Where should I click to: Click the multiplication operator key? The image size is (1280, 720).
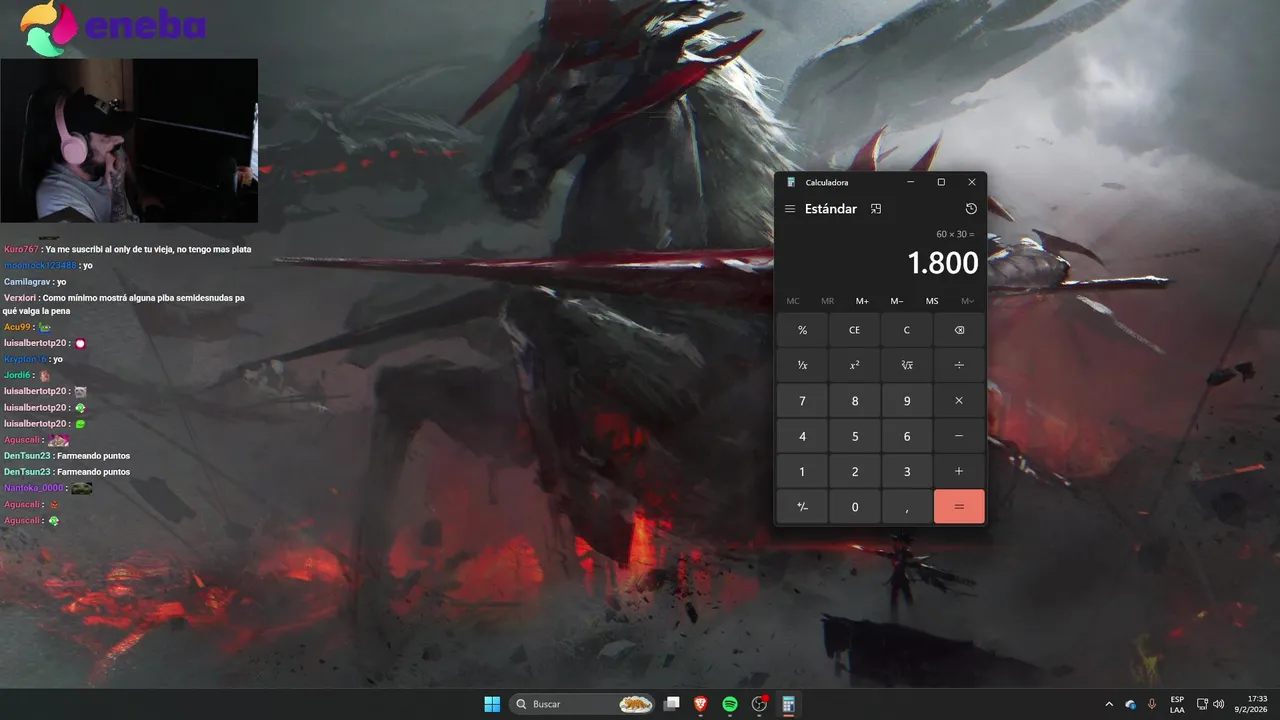click(959, 401)
